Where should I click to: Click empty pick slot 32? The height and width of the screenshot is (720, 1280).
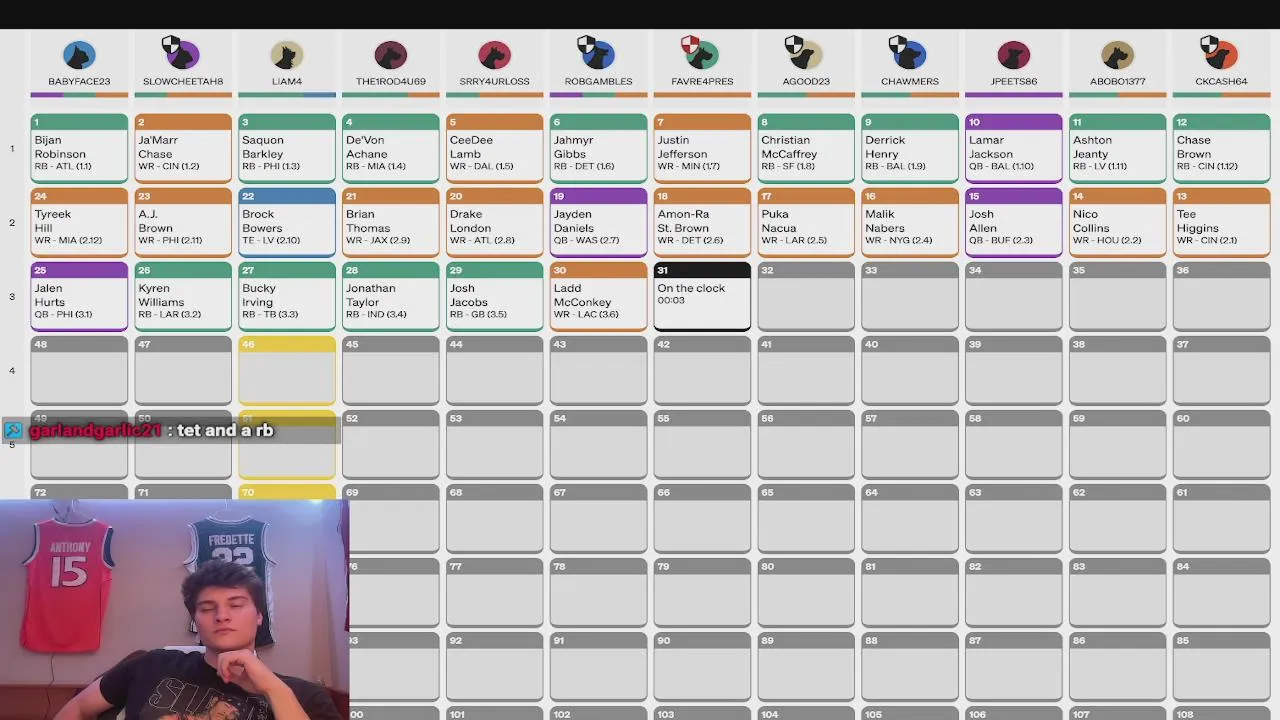[806, 296]
